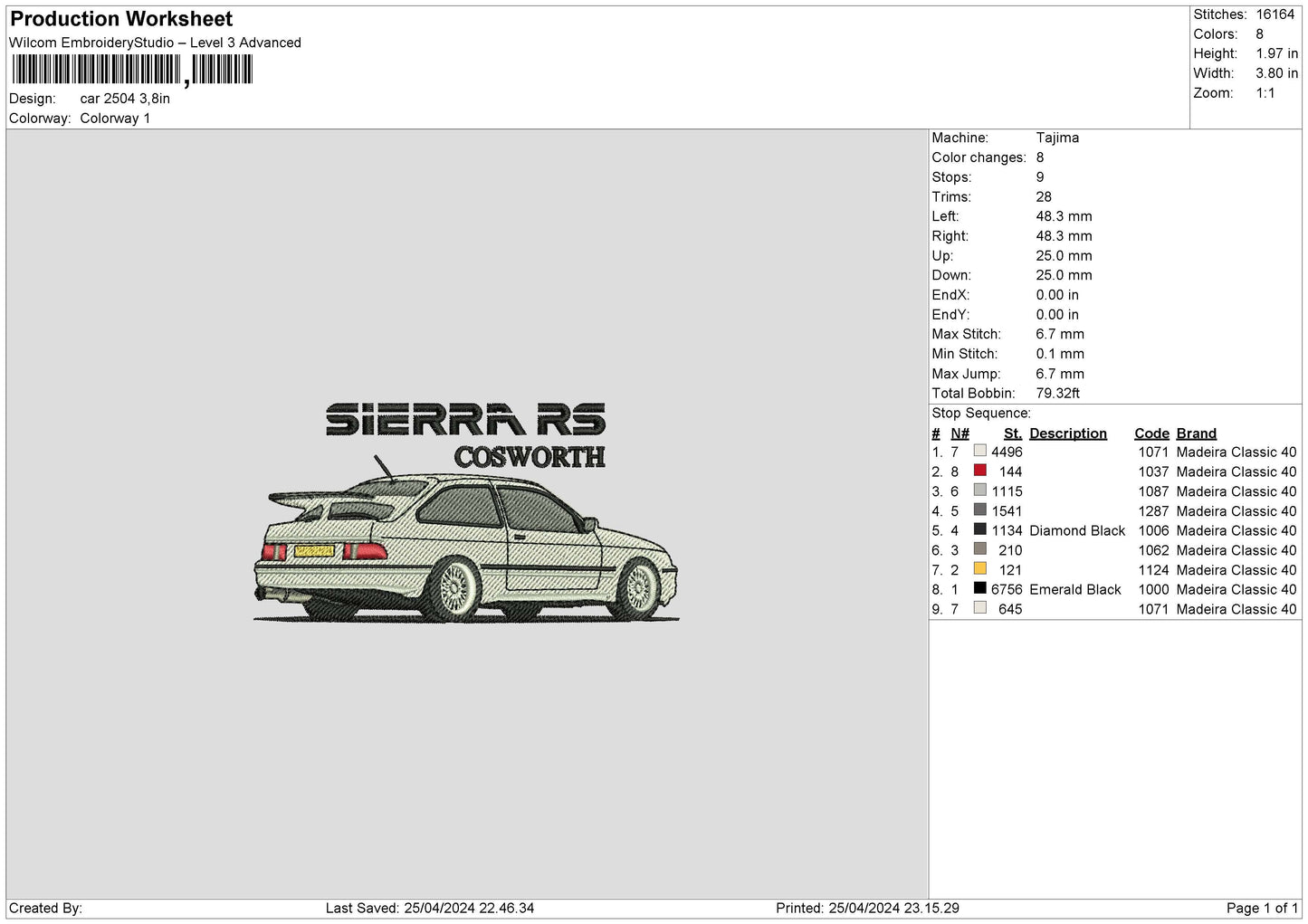Viewport: 1308px width, 924px height.
Task: Click the St. column header
Action: click(1013, 433)
